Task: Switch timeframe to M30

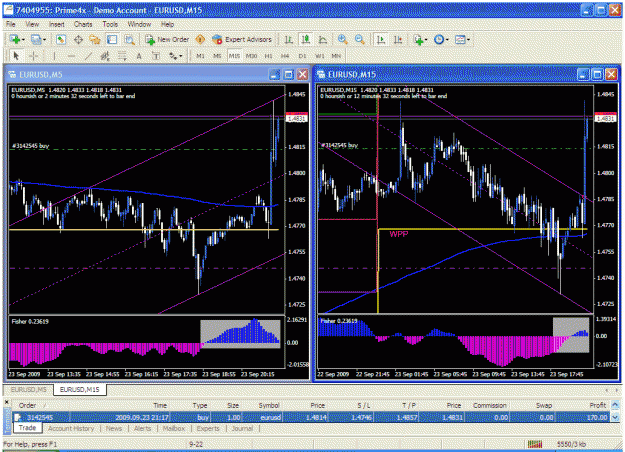Action: pyautogui.click(x=251, y=56)
